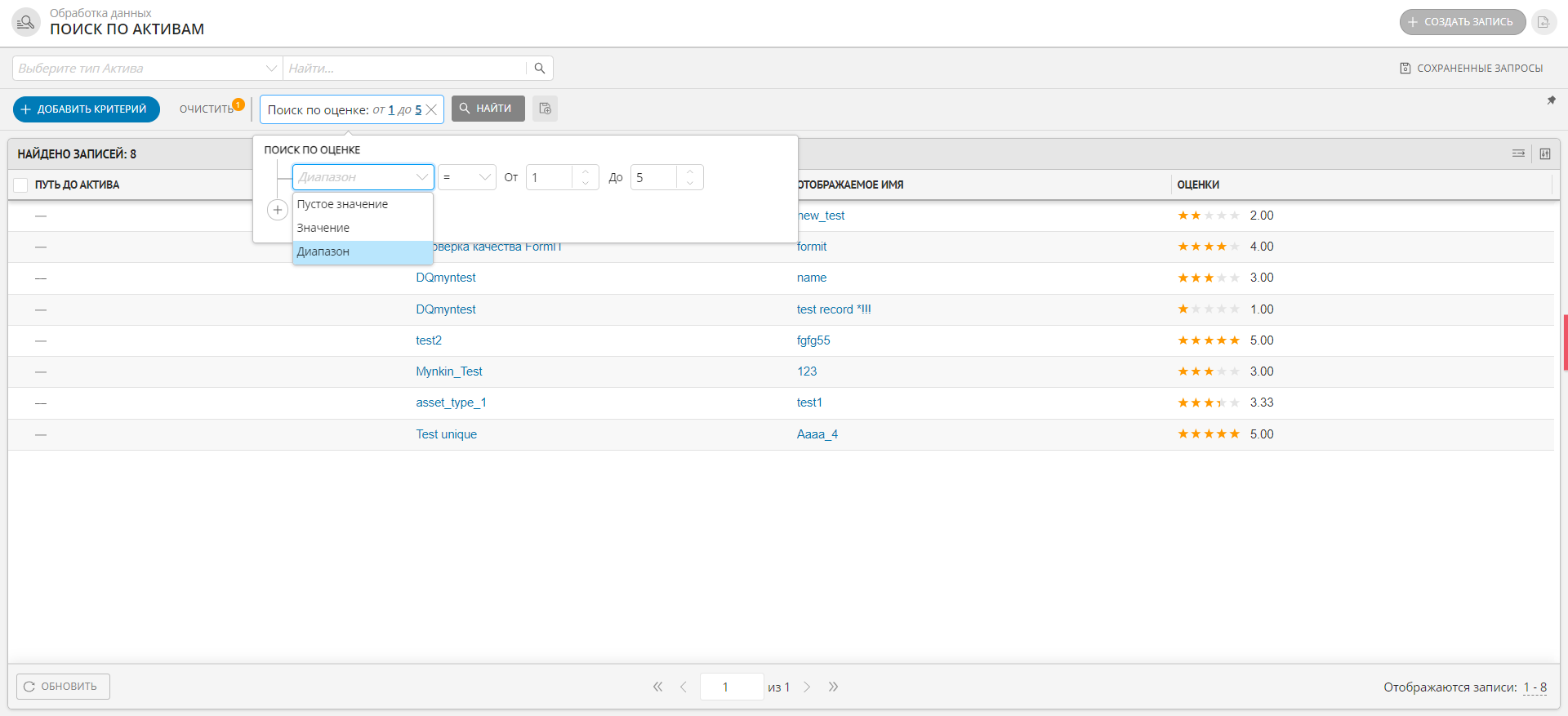Toggle the select-all checkbox in table header
The height and width of the screenshot is (716, 1568).
(21, 185)
